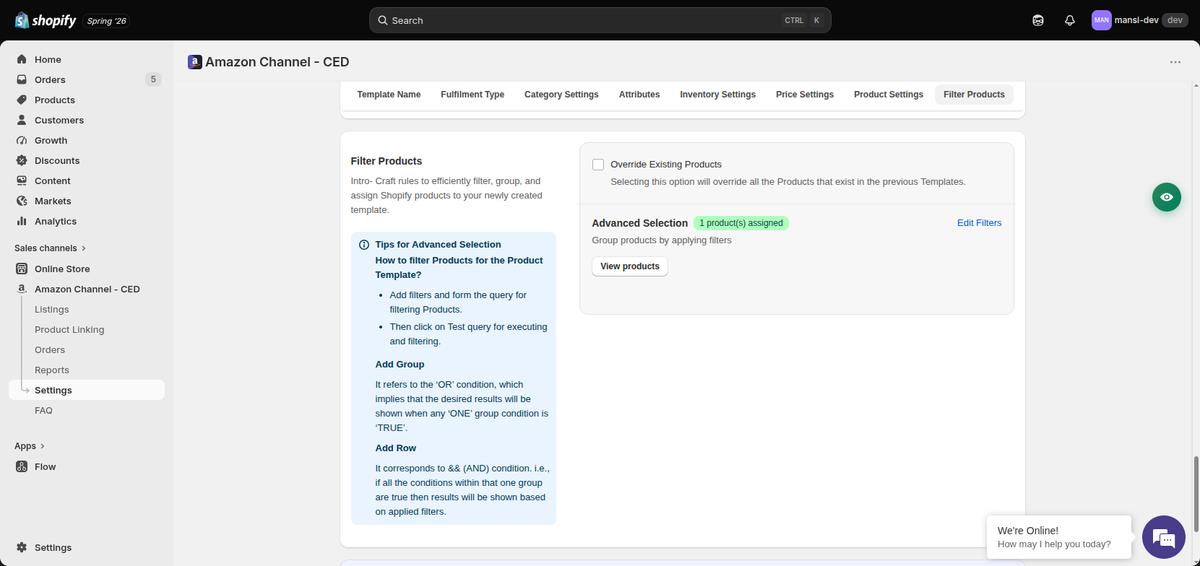The image size is (1200, 566).
Task: Switch to the Product Settings tab
Action: (x=888, y=94)
